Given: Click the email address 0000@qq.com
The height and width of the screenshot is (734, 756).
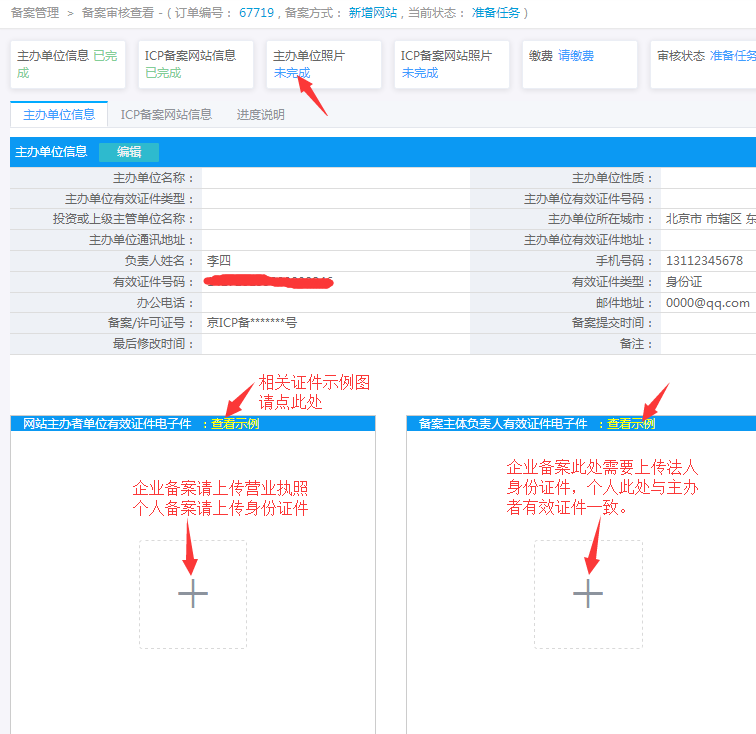Looking at the screenshot, I should pyautogui.click(x=707, y=303).
